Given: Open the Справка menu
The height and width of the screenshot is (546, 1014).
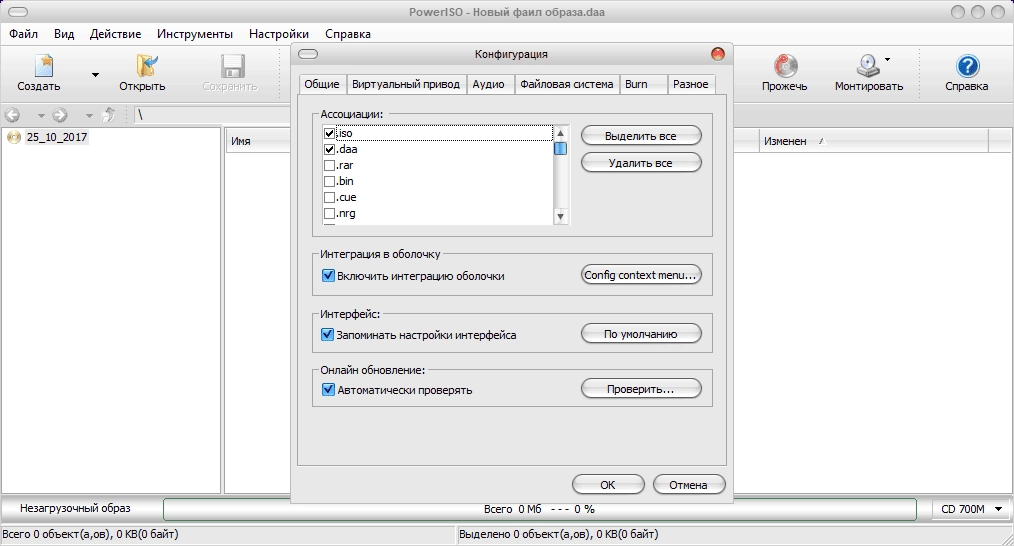Looking at the screenshot, I should point(348,34).
